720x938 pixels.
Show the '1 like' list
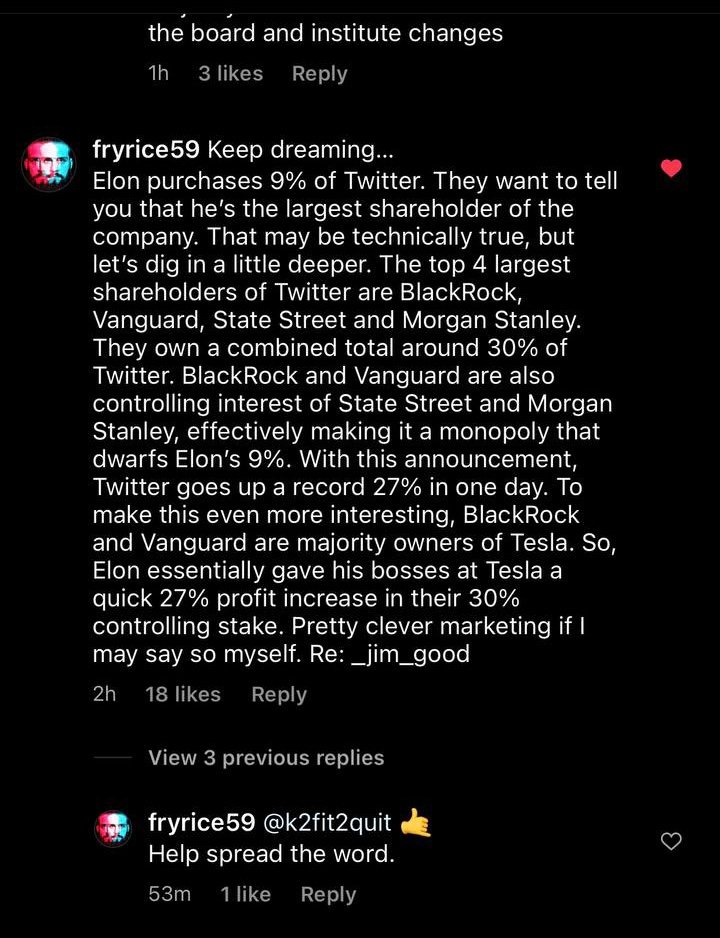pos(246,894)
